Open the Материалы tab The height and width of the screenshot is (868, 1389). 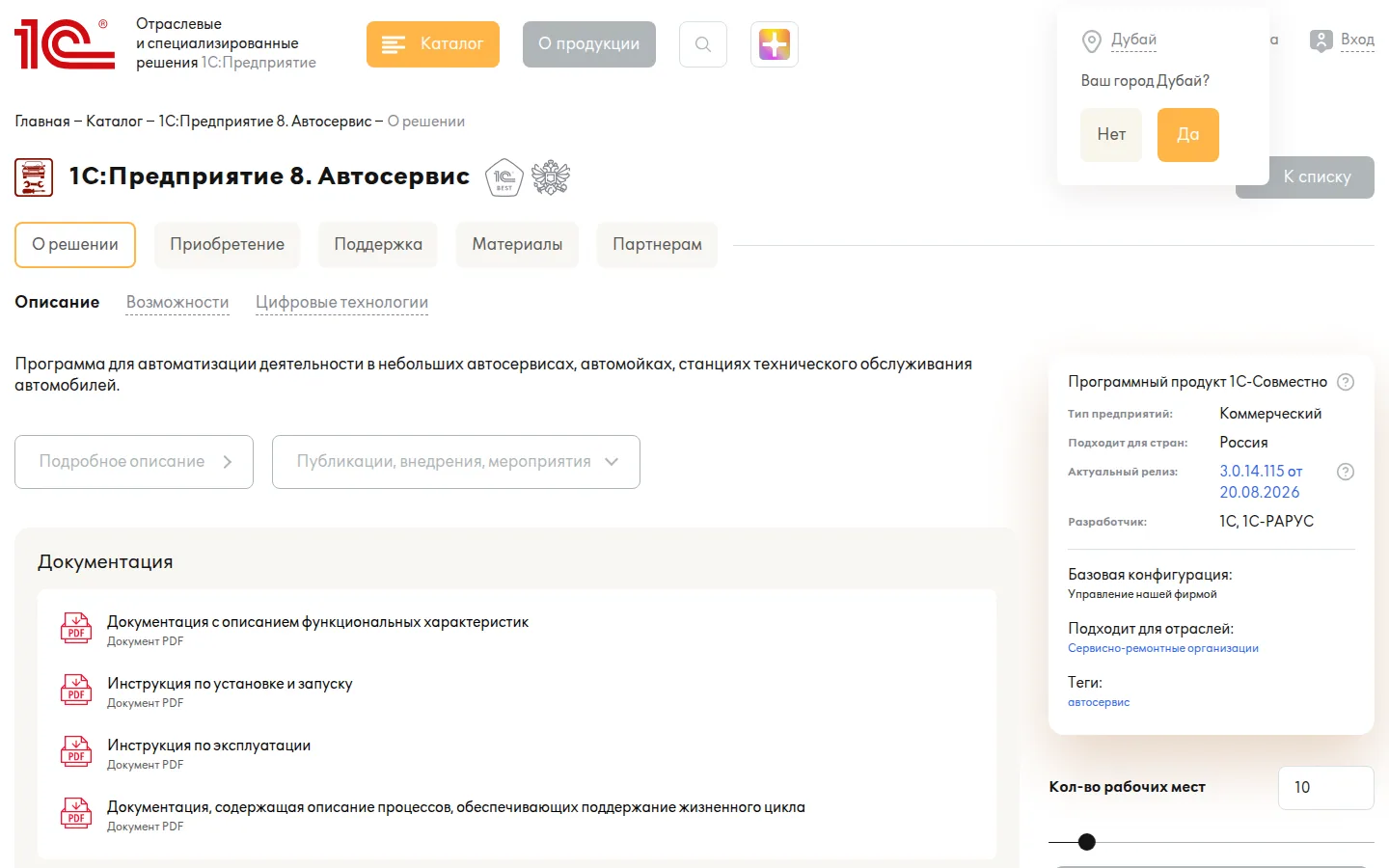point(517,245)
